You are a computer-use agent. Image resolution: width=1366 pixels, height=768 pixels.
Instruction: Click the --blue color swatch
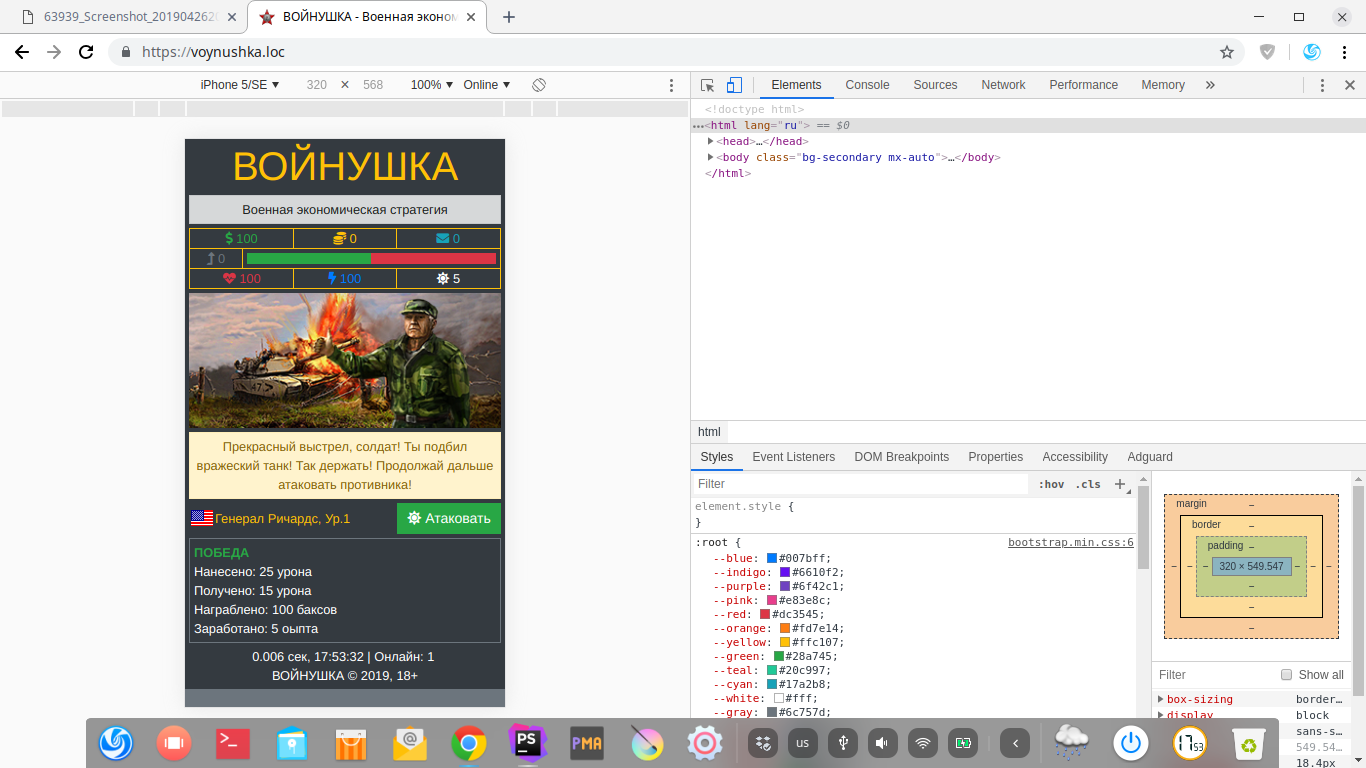click(772, 558)
